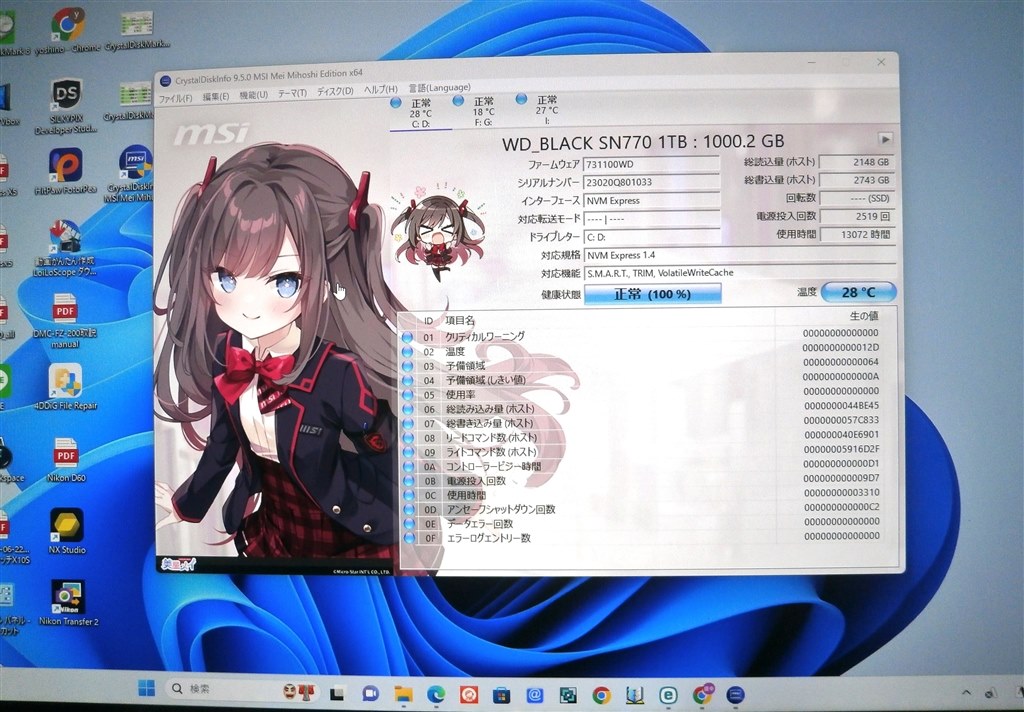Go to next disk with arrow button
This screenshot has height=712, width=1024.
pos(885,139)
